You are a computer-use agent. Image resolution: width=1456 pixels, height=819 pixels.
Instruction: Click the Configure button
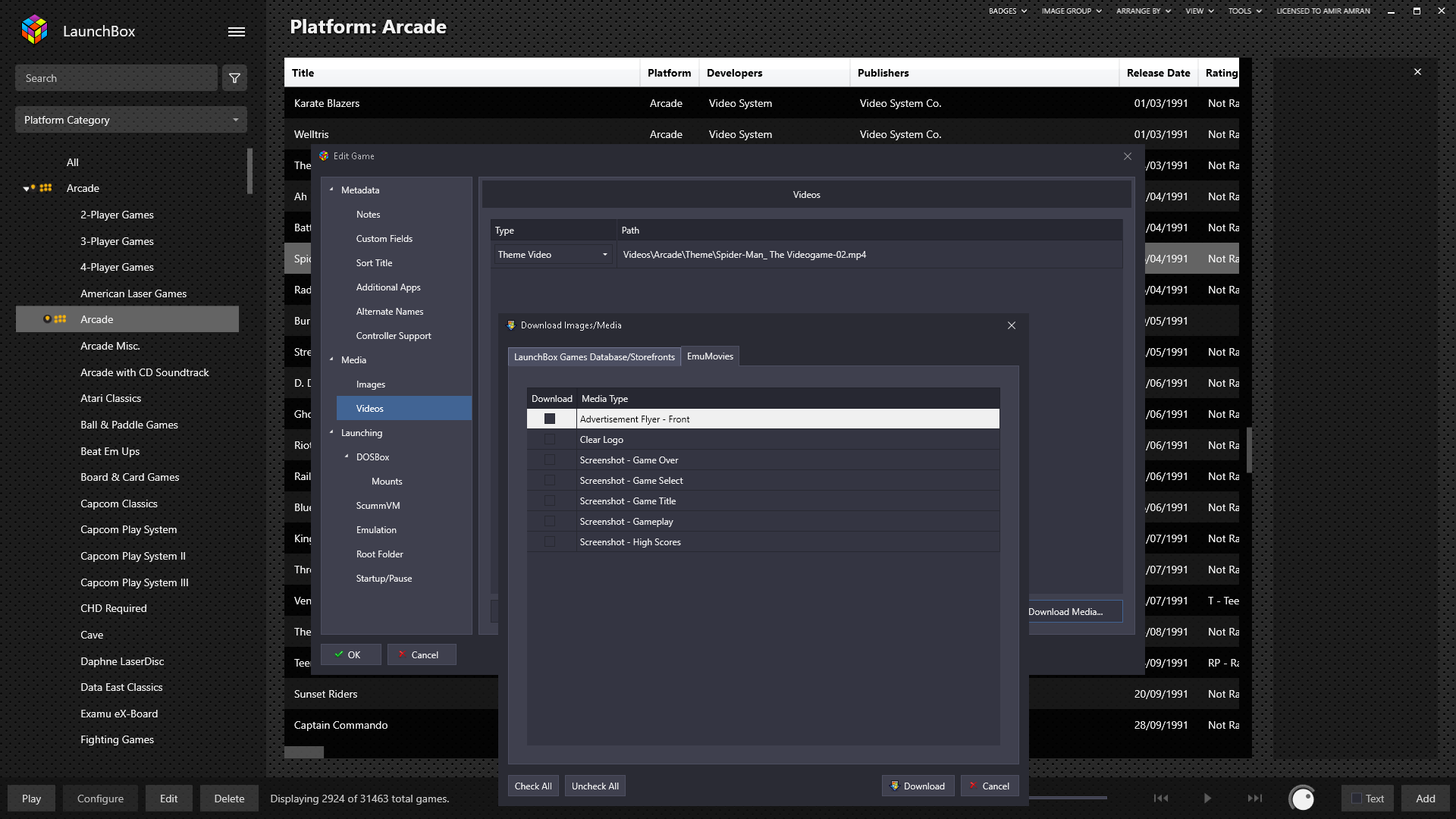tap(100, 799)
